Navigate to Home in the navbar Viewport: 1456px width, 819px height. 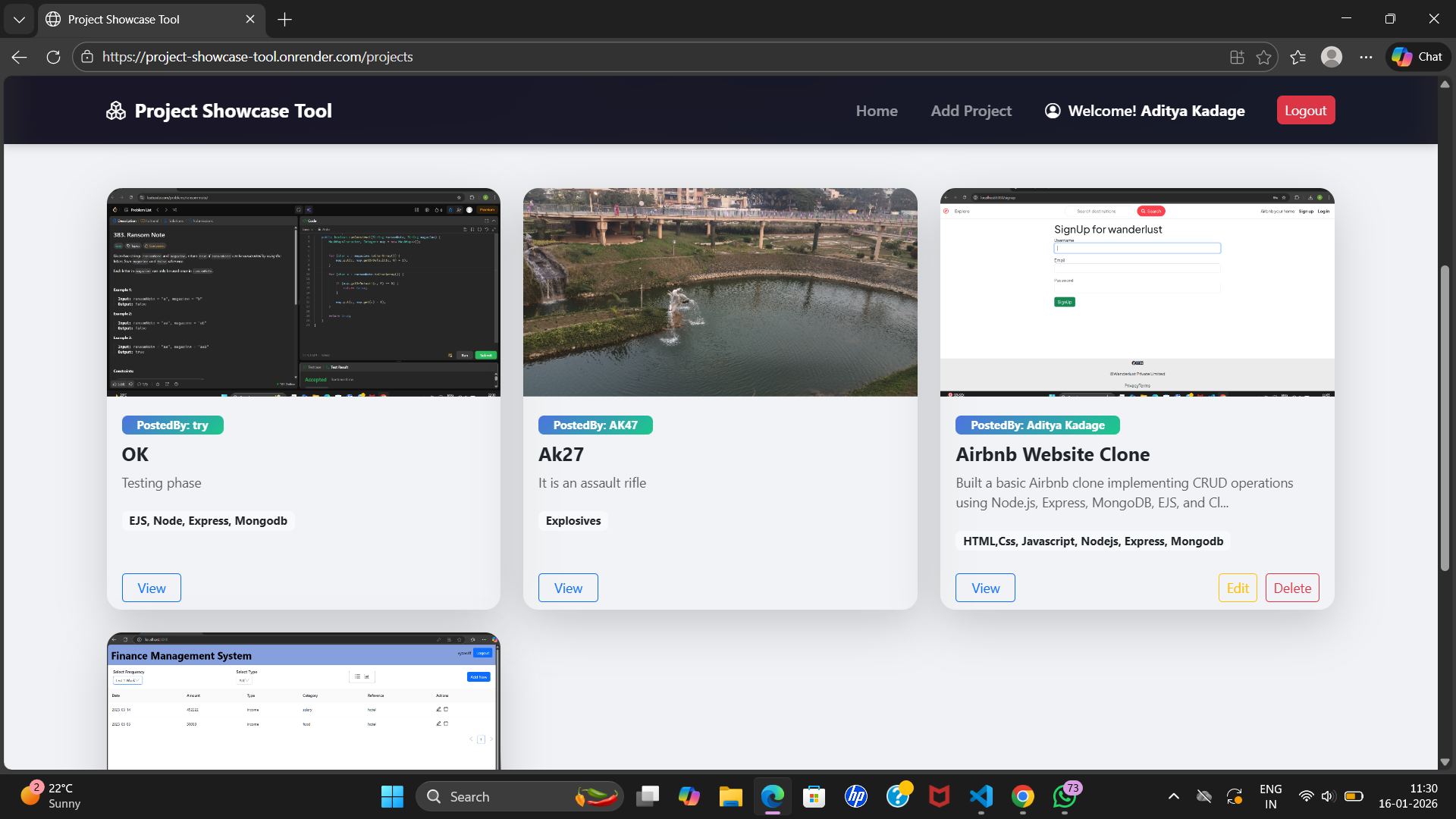pyautogui.click(x=877, y=111)
